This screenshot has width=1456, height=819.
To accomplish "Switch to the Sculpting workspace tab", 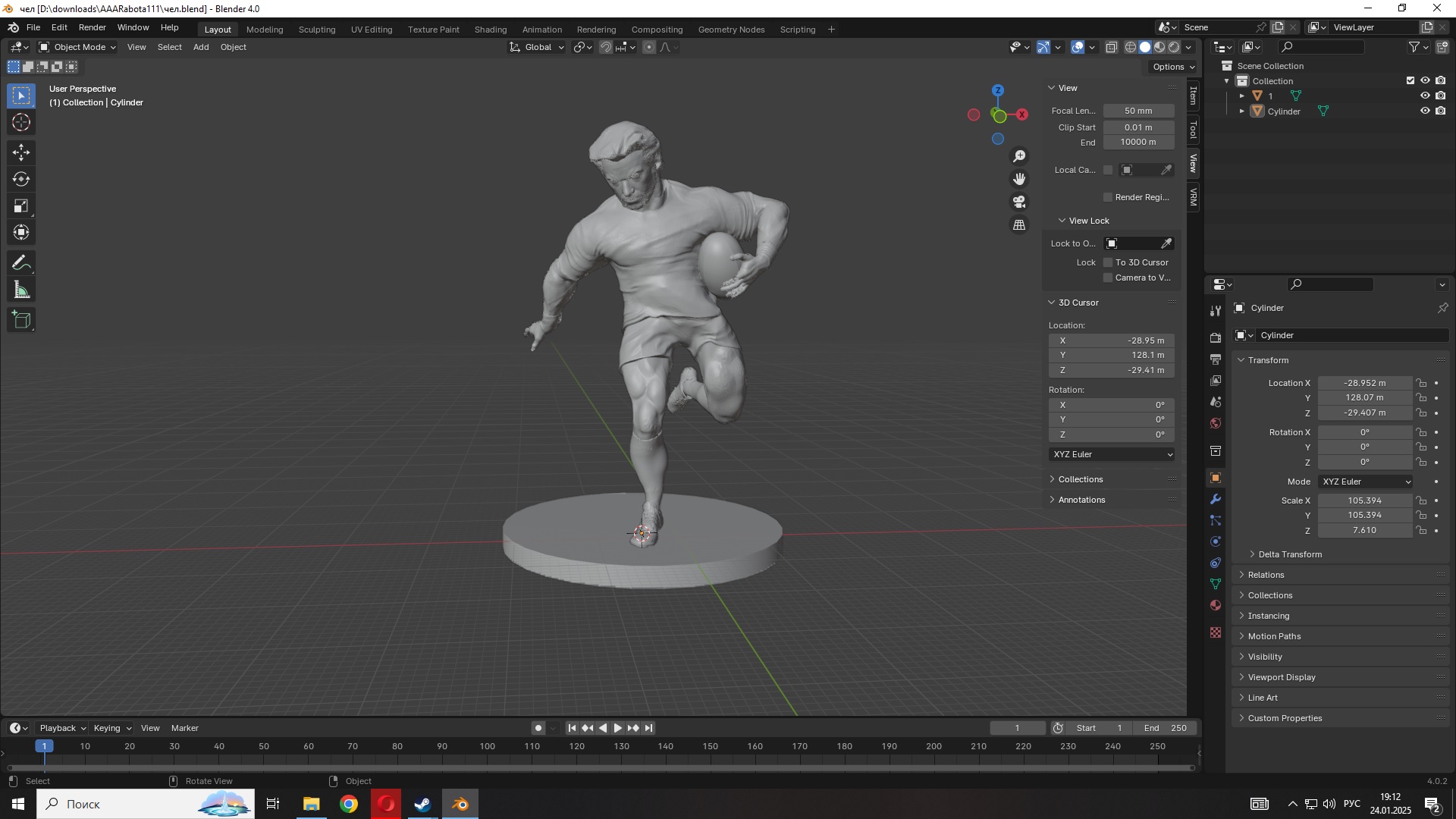I will pos(316,30).
